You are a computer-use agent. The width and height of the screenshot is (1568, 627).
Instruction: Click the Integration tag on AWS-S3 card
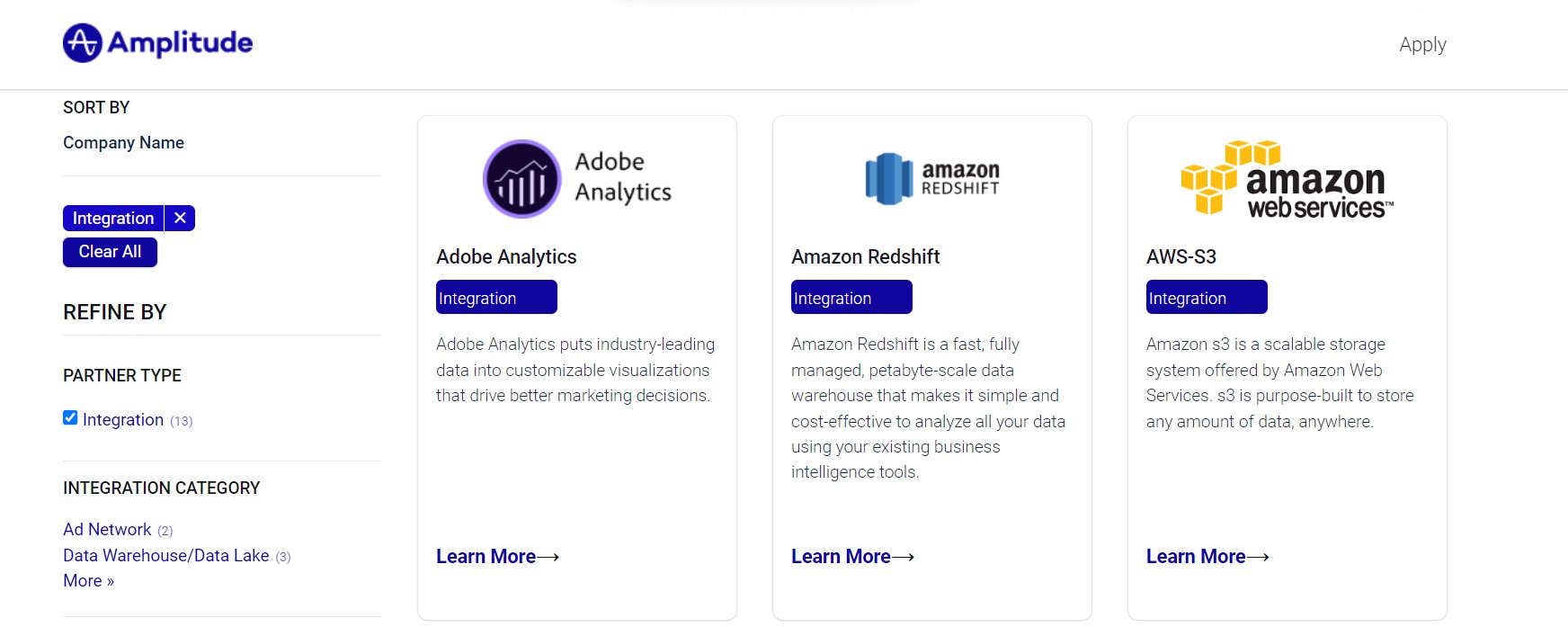tap(1207, 297)
